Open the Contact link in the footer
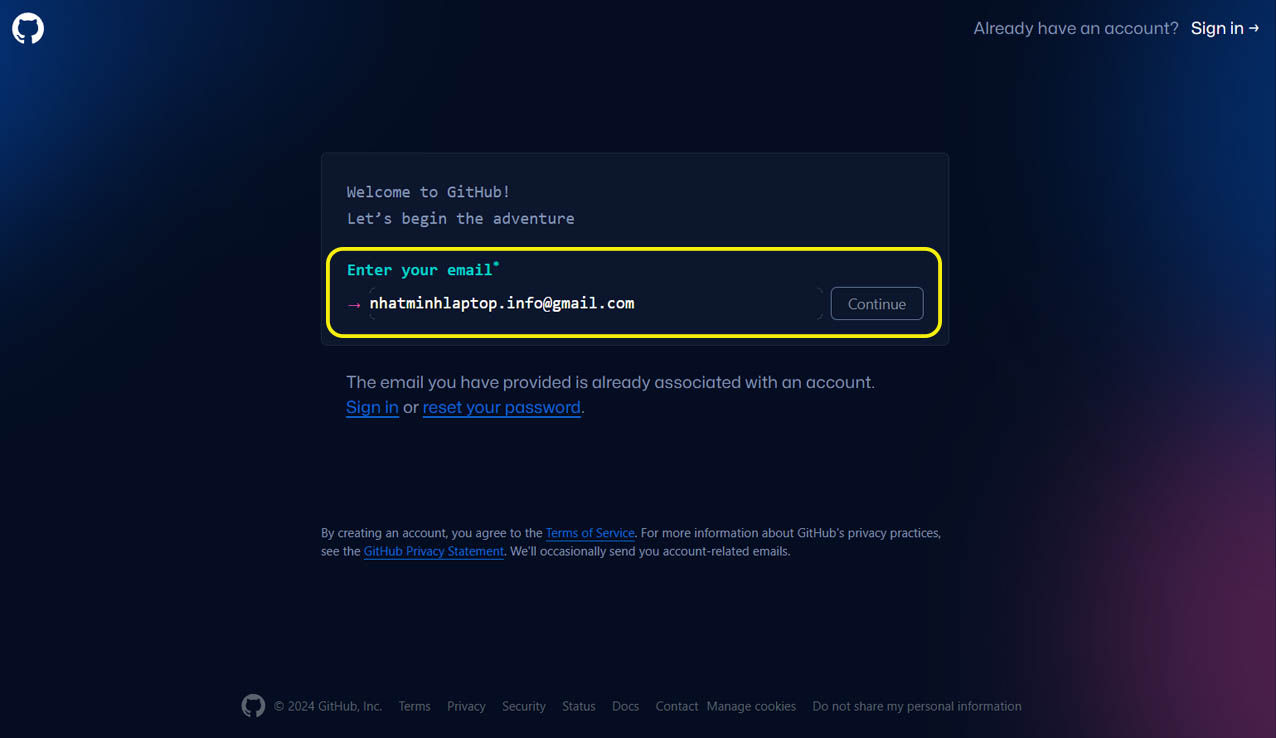Image resolution: width=1276 pixels, height=738 pixels. click(677, 706)
